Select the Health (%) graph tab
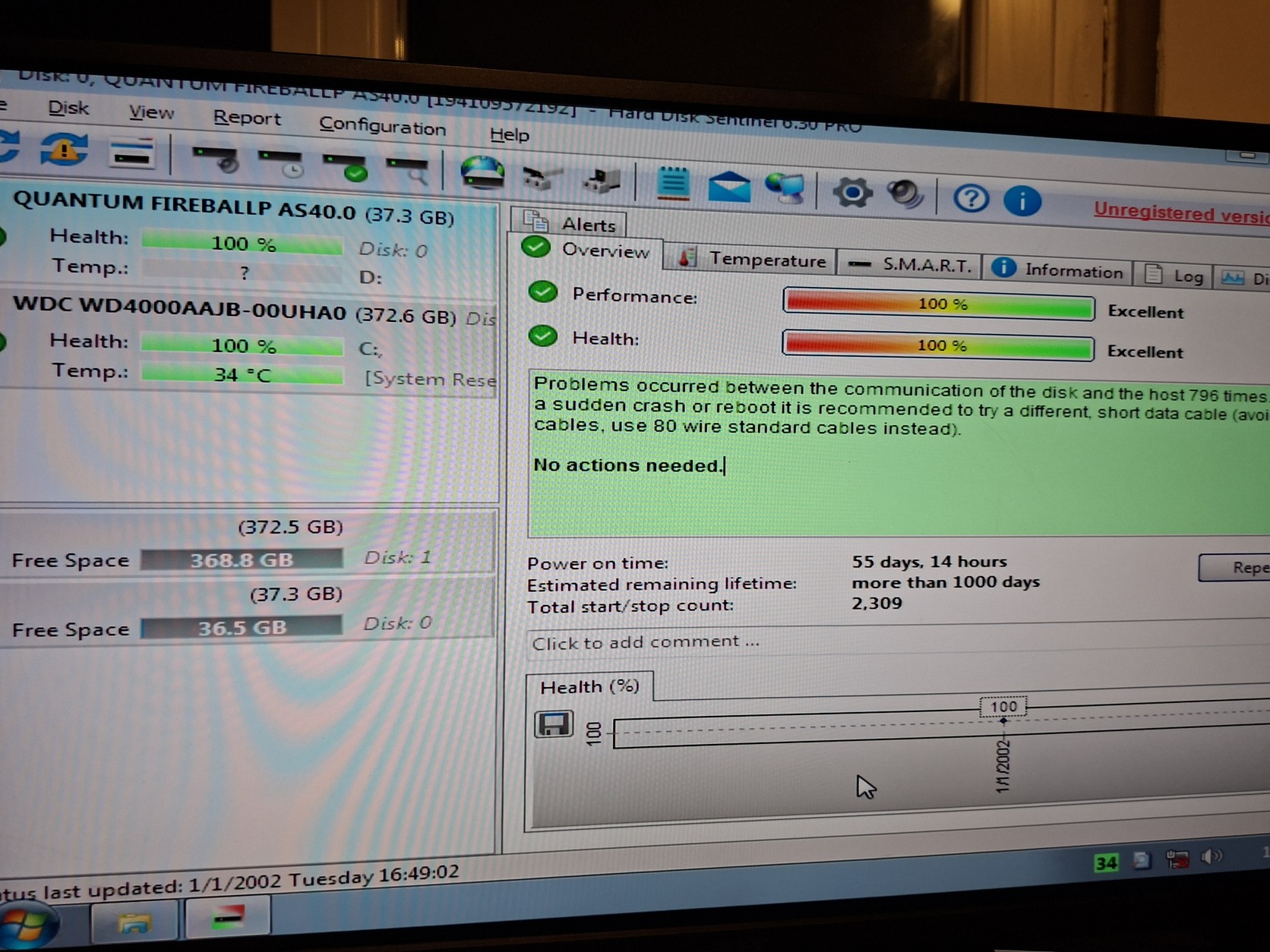The image size is (1270, 952). click(589, 687)
